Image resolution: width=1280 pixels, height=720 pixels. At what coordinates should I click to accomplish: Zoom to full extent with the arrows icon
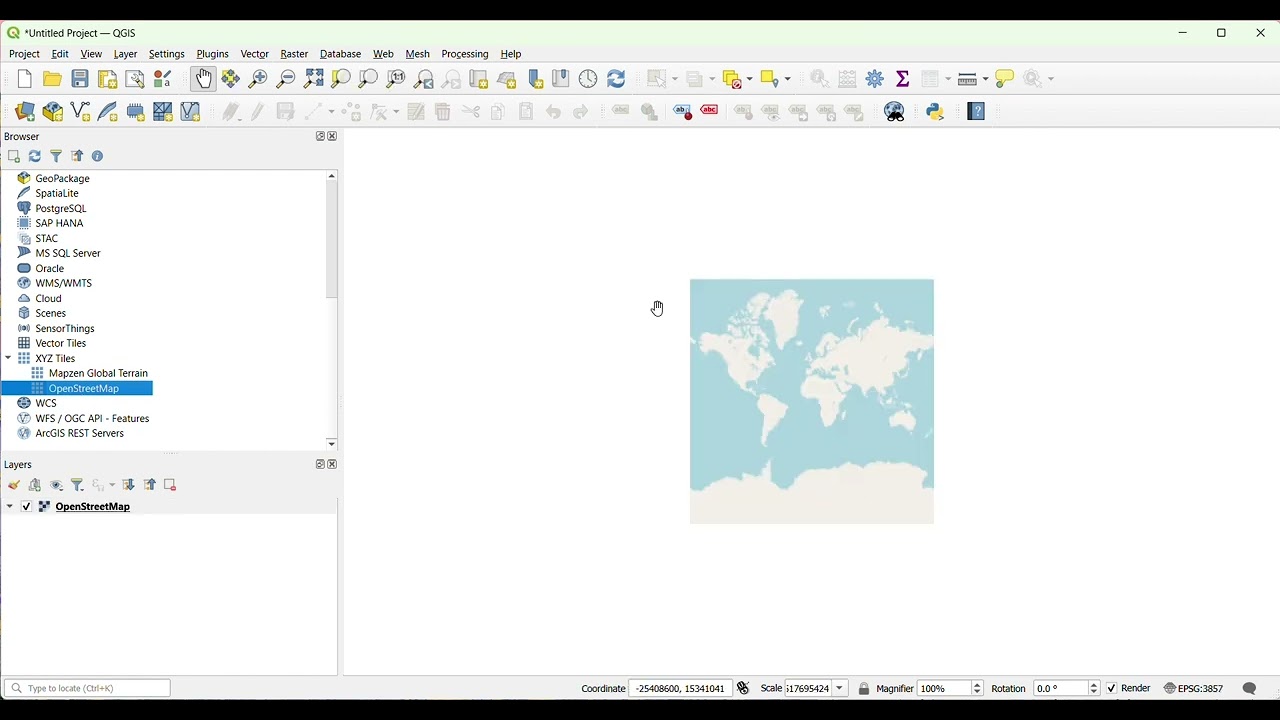[314, 79]
